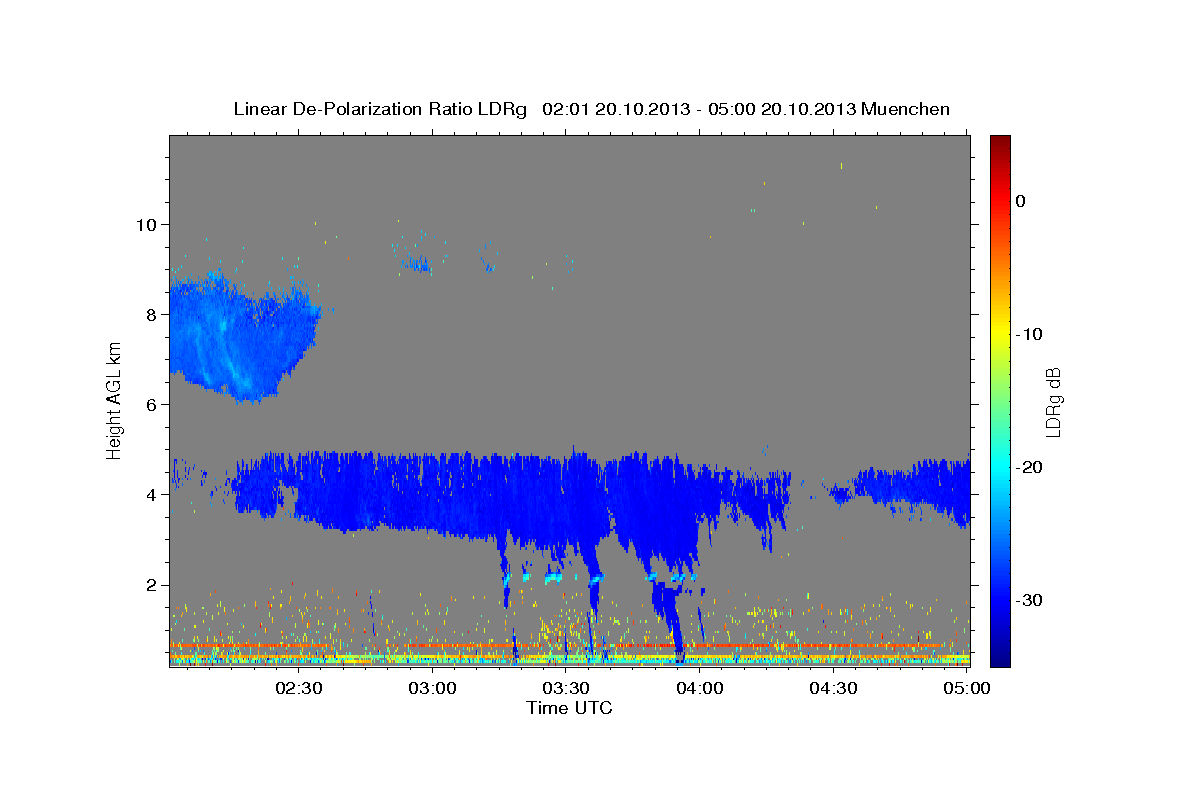This screenshot has height=800, width=1200.
Task: Click the height tick label 8
Action: (x=150, y=314)
